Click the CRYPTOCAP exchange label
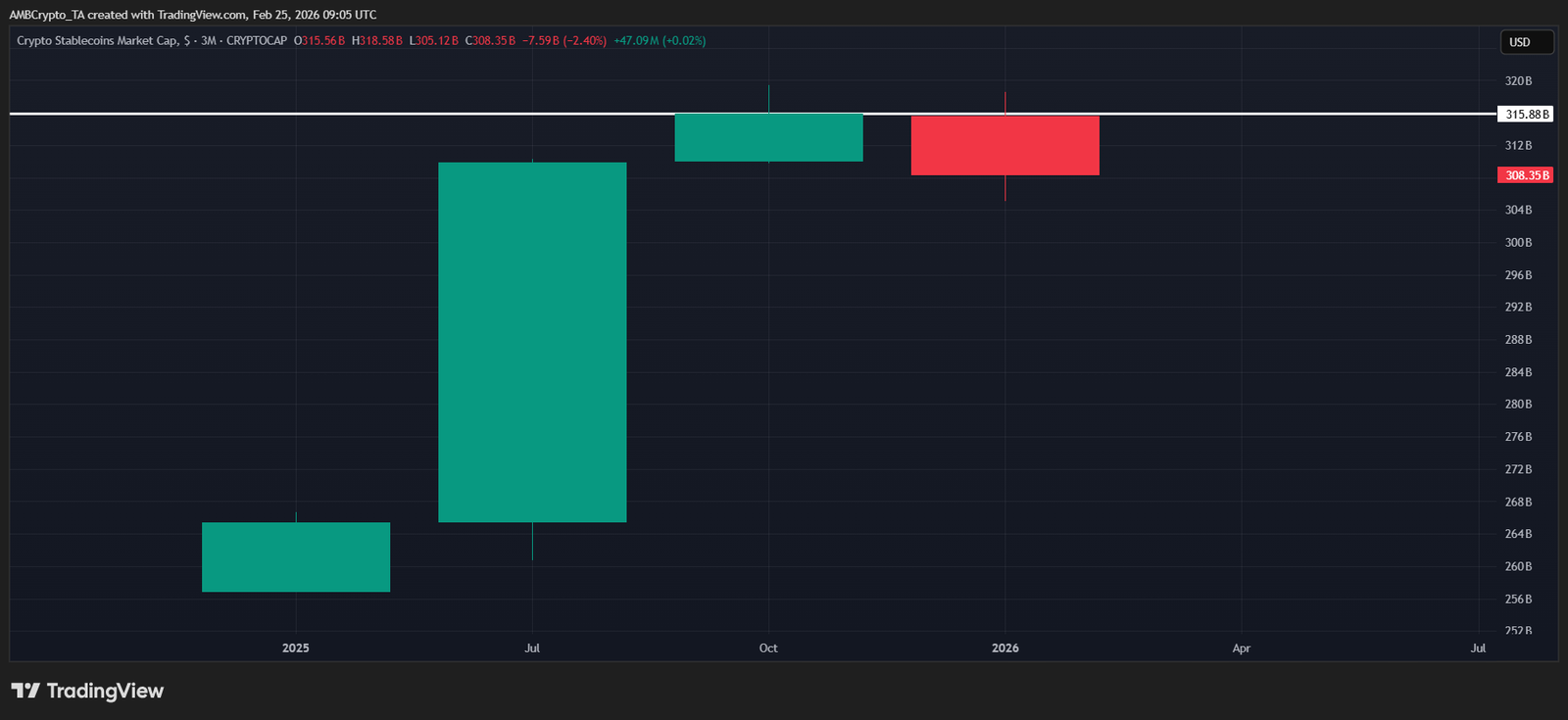The image size is (1568, 720). [x=257, y=41]
